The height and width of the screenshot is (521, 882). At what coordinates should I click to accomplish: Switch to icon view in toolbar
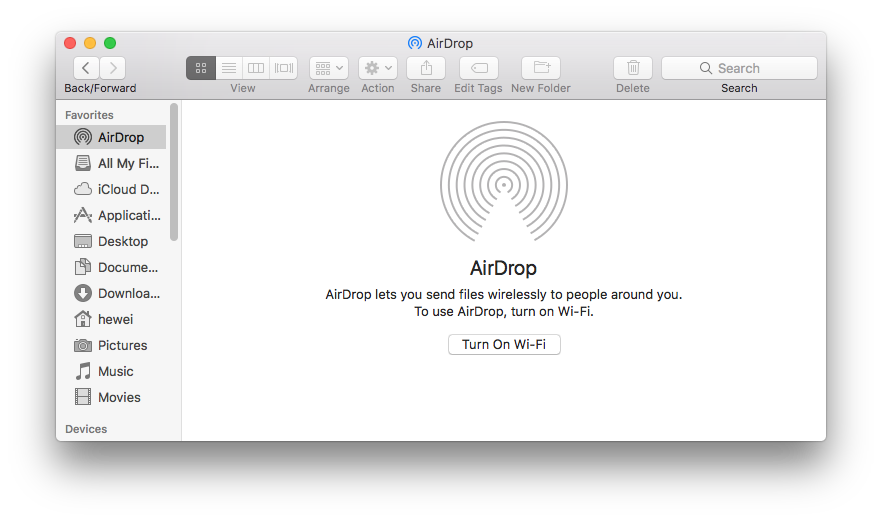point(201,68)
